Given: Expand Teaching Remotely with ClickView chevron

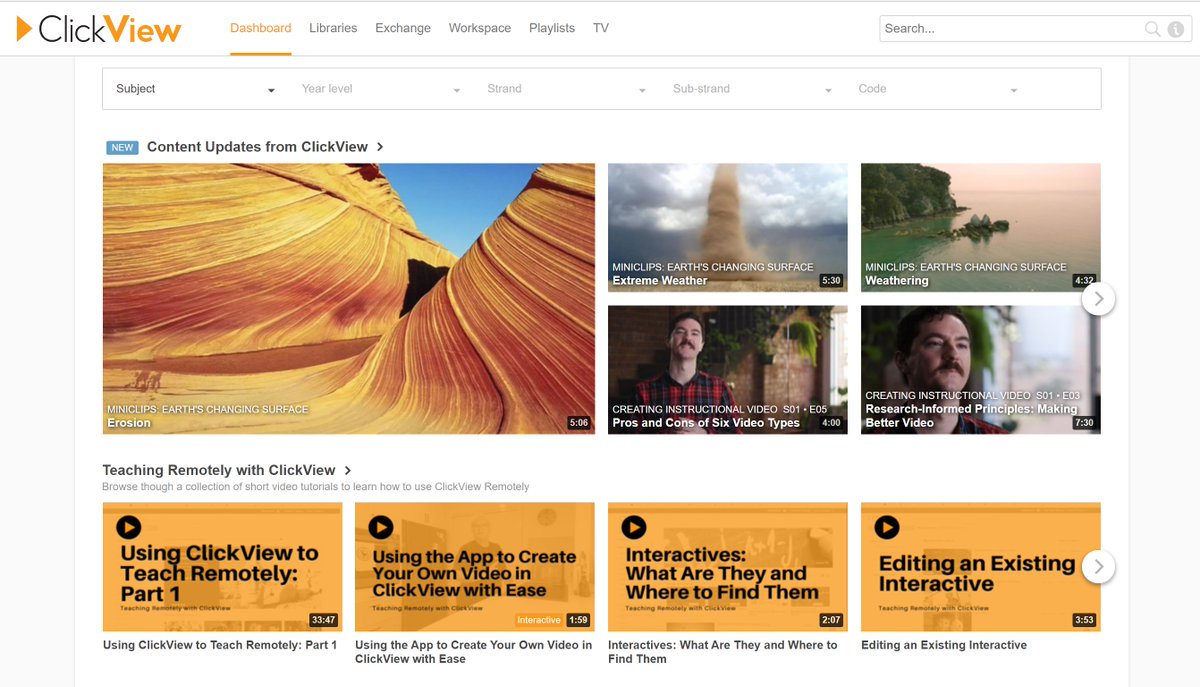Looking at the screenshot, I should tap(348, 470).
